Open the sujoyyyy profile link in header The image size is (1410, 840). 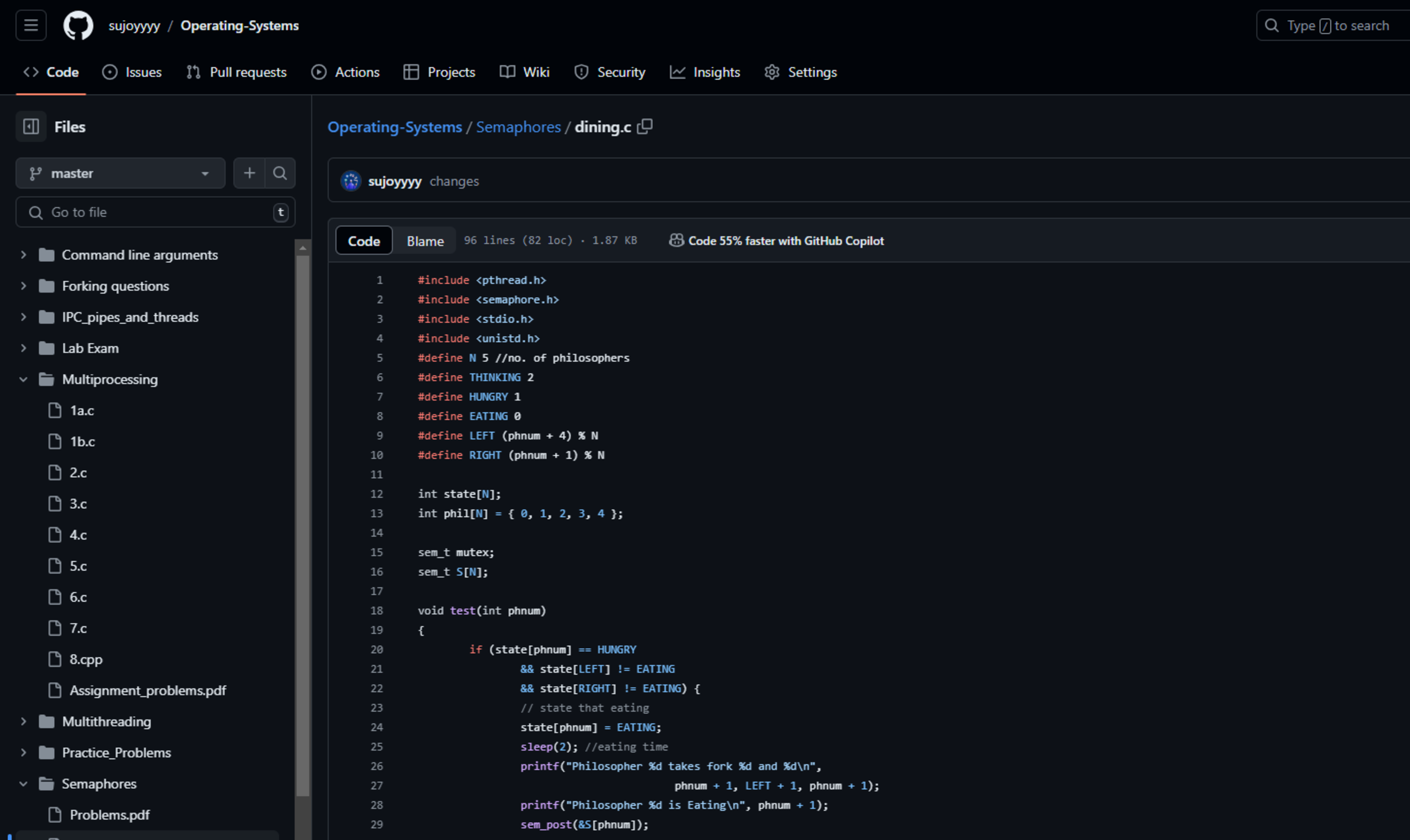point(134,26)
